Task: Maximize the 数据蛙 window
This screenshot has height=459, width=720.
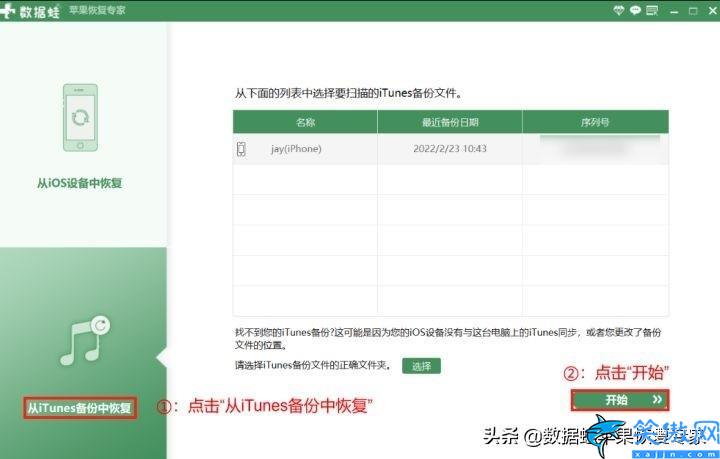Action: coord(693,11)
